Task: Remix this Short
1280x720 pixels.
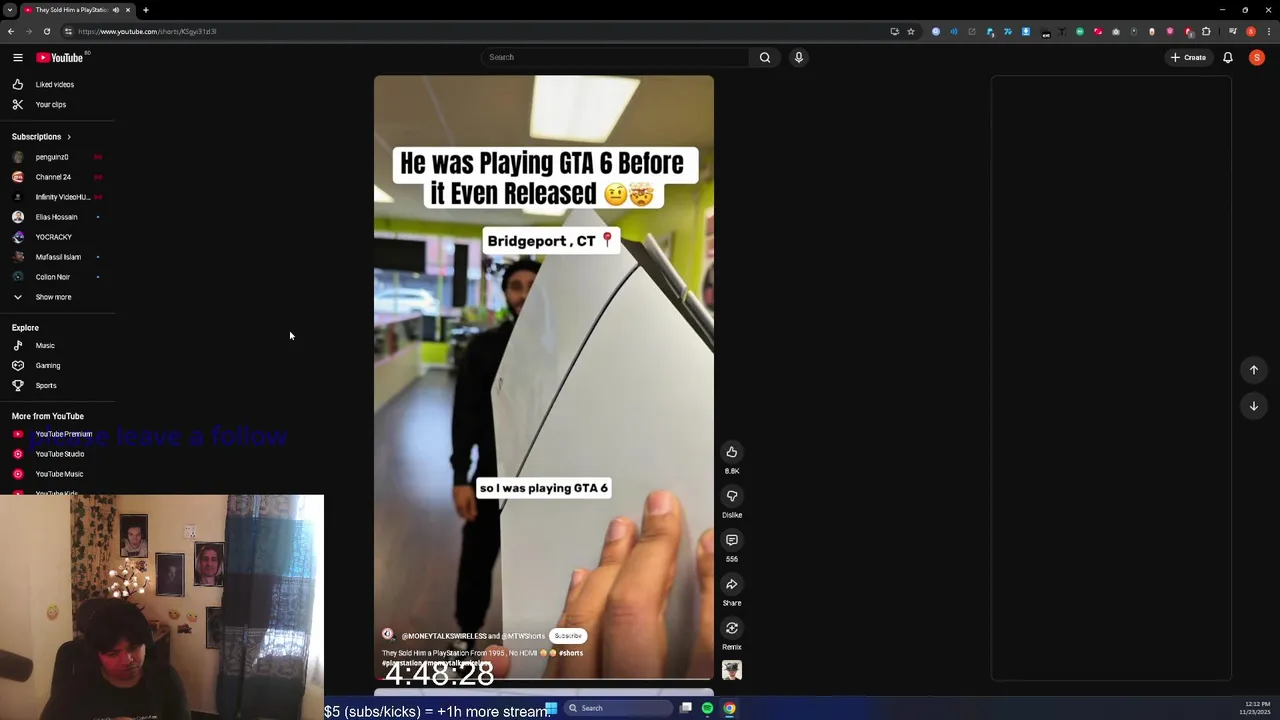Action: pyautogui.click(x=732, y=628)
